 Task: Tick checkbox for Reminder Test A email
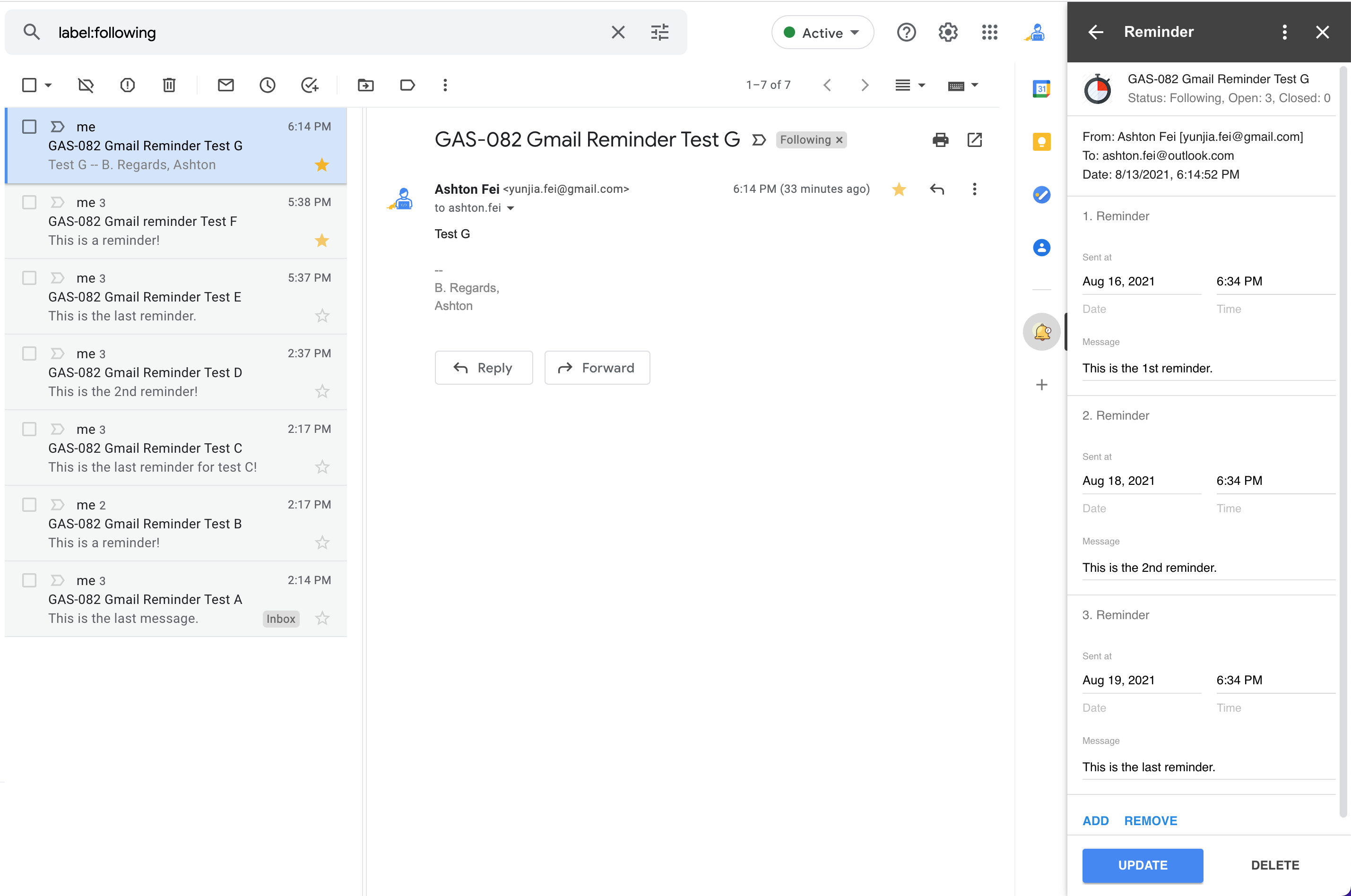(x=29, y=580)
